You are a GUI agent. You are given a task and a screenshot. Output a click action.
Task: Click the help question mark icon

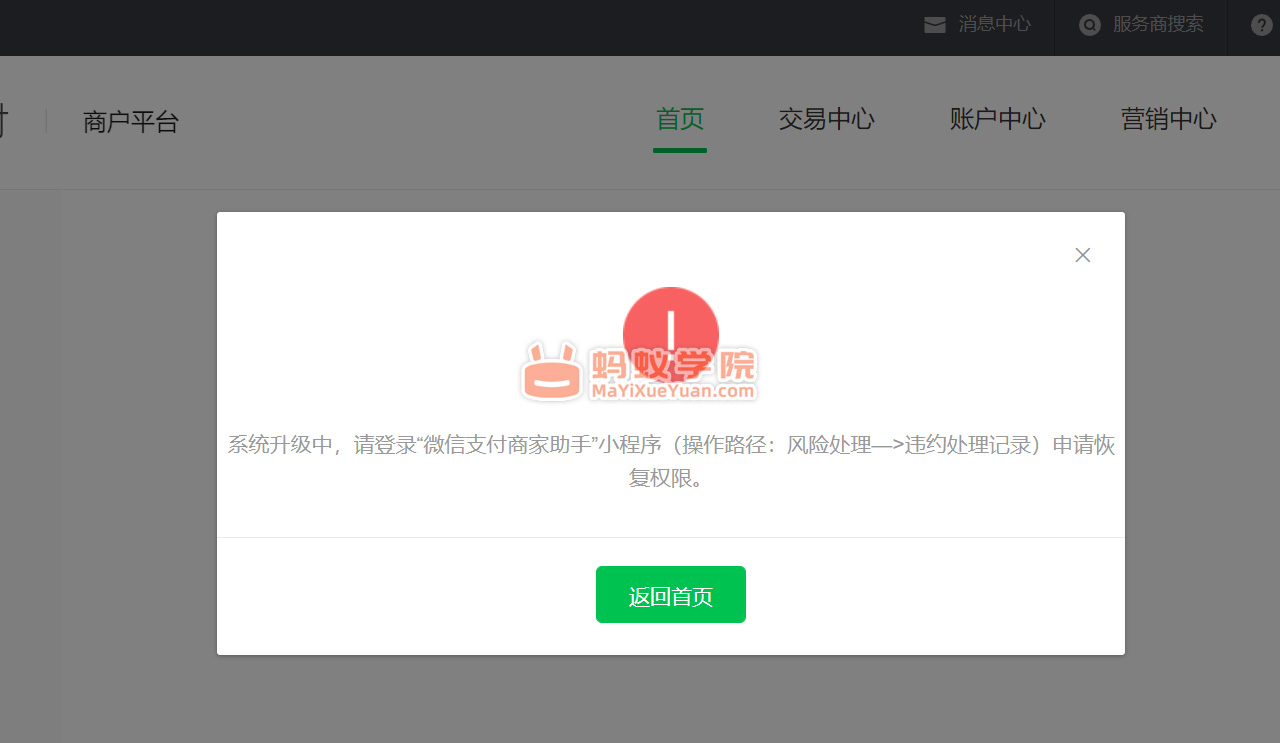tap(1262, 25)
